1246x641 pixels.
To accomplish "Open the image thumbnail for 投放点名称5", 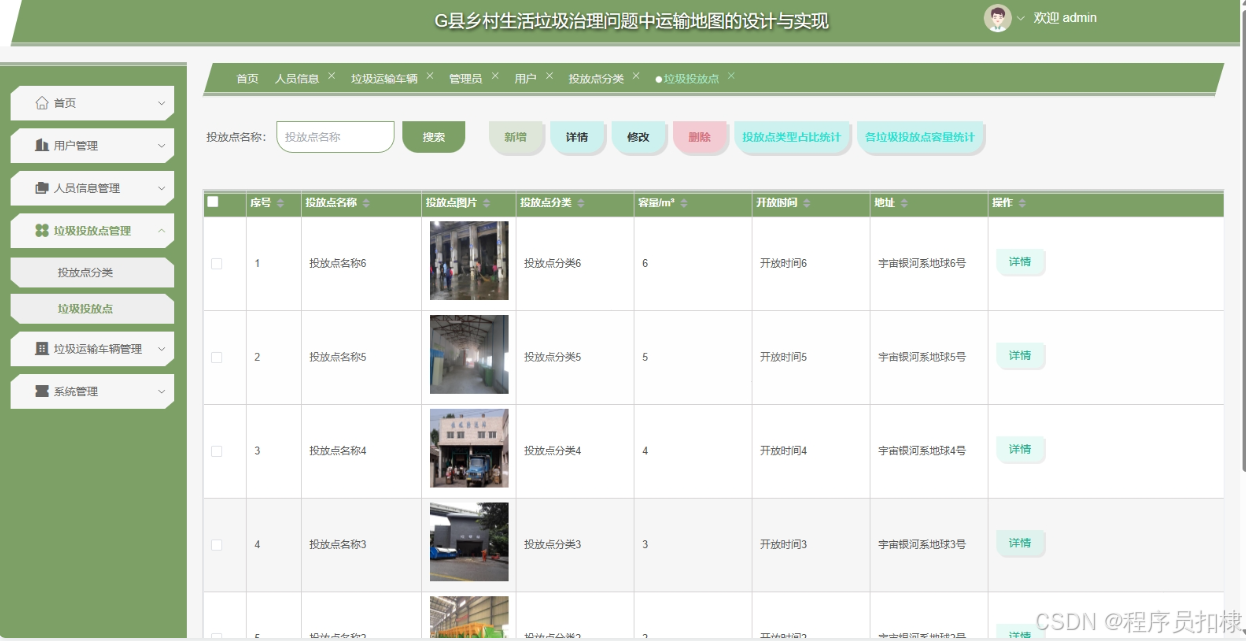I will [x=469, y=355].
